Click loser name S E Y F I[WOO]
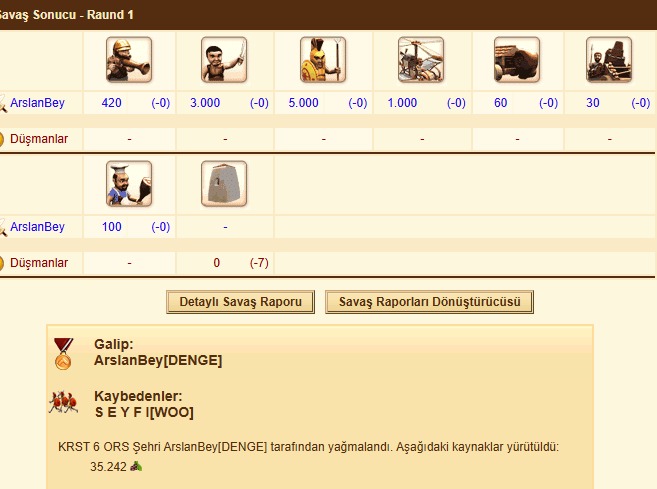 [x=144, y=412]
